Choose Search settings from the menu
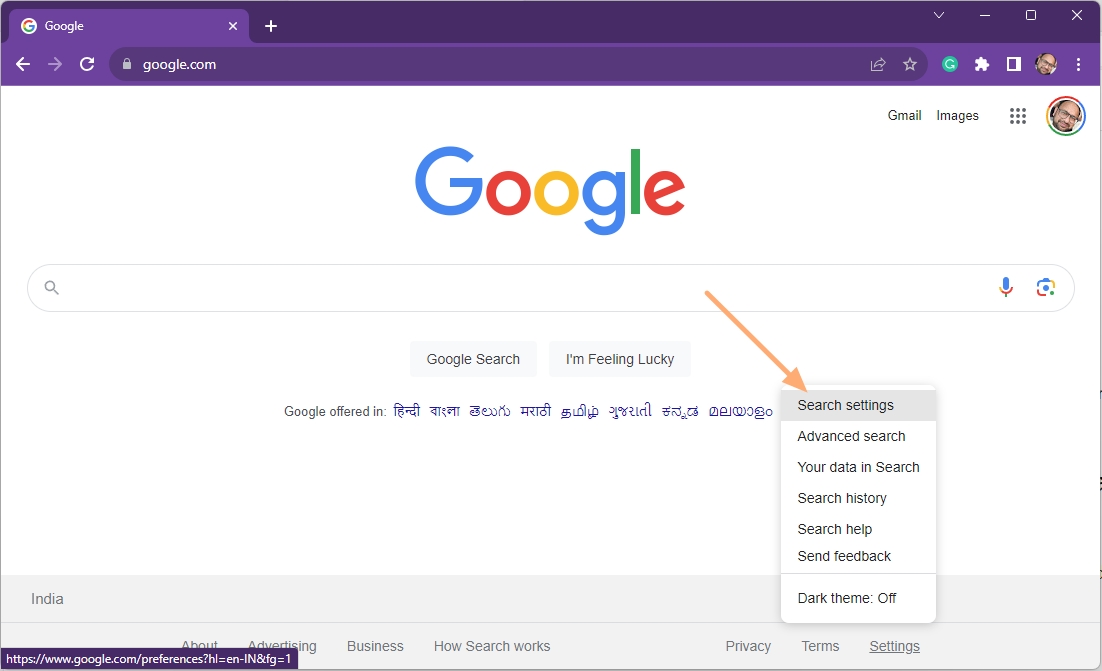This screenshot has width=1102, height=671. [x=858, y=405]
